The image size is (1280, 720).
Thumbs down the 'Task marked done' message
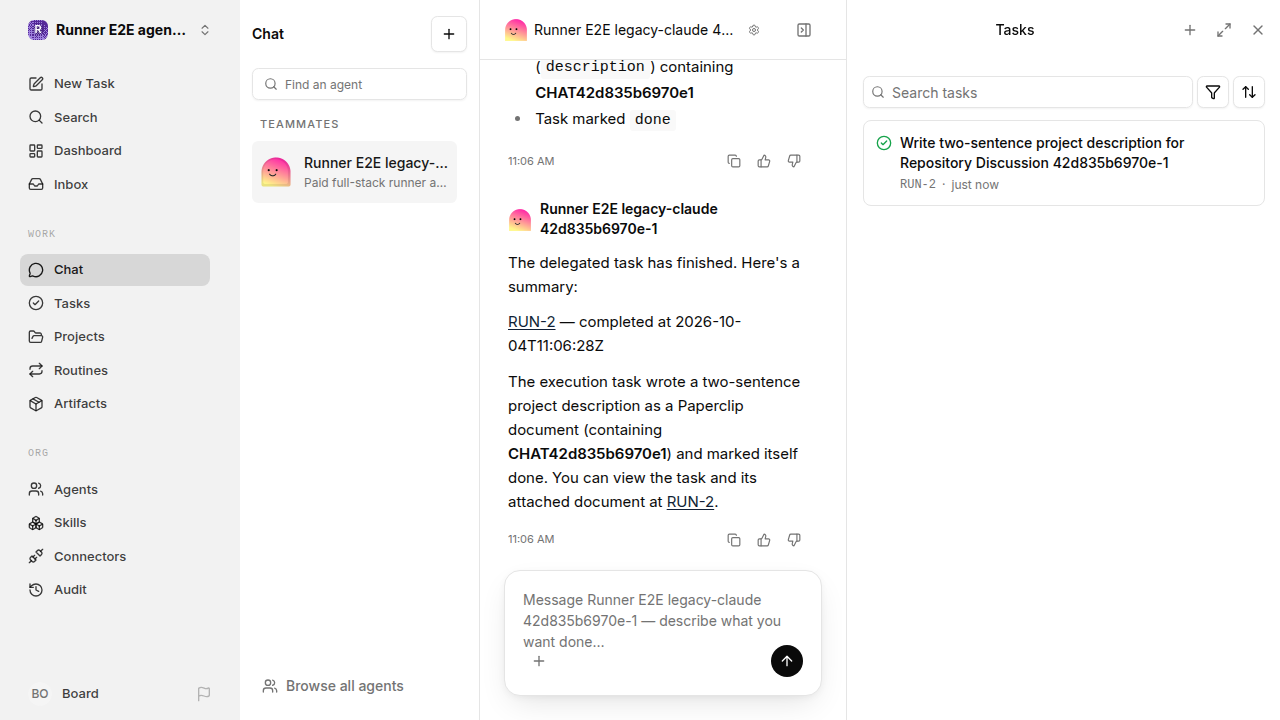pos(794,161)
